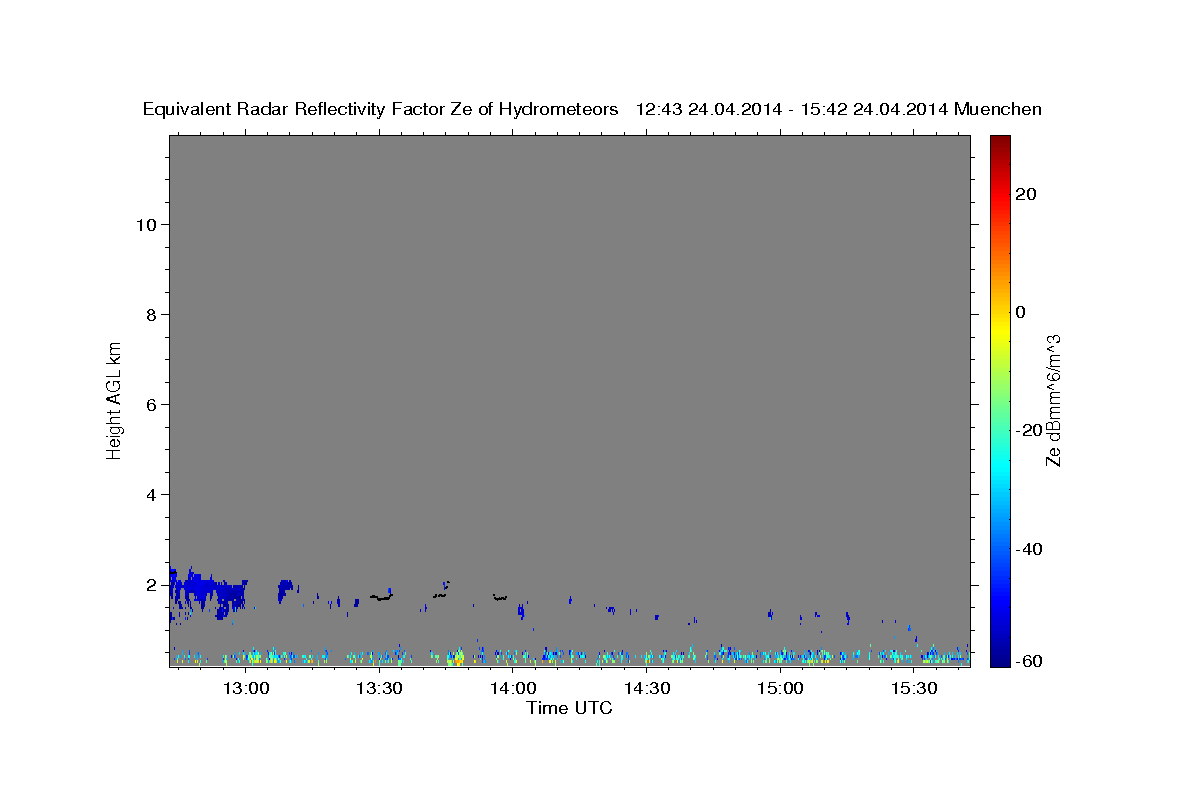Screen dimensions: 1200x800
Task: Click the dark blue bottom of the colorbar
Action: [1000, 658]
